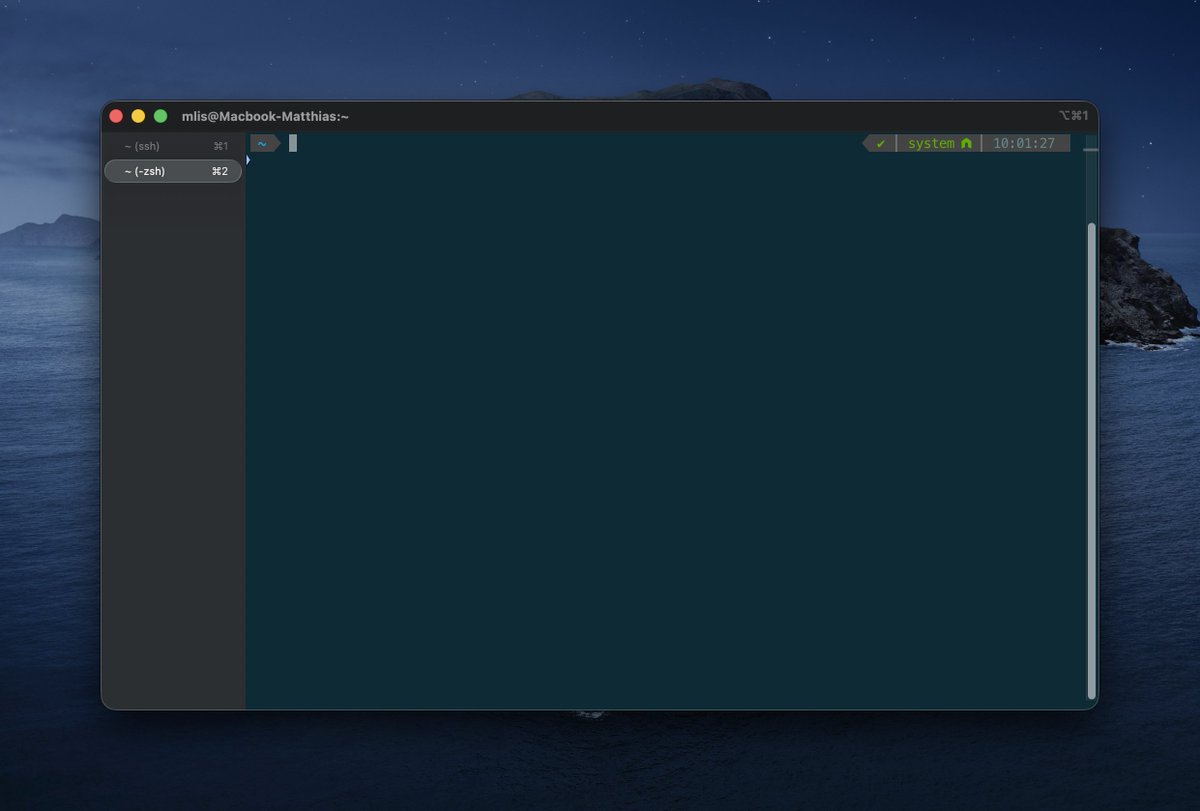Click the 10:01:27 time in prompt
The width and height of the screenshot is (1200, 811).
pos(1024,144)
